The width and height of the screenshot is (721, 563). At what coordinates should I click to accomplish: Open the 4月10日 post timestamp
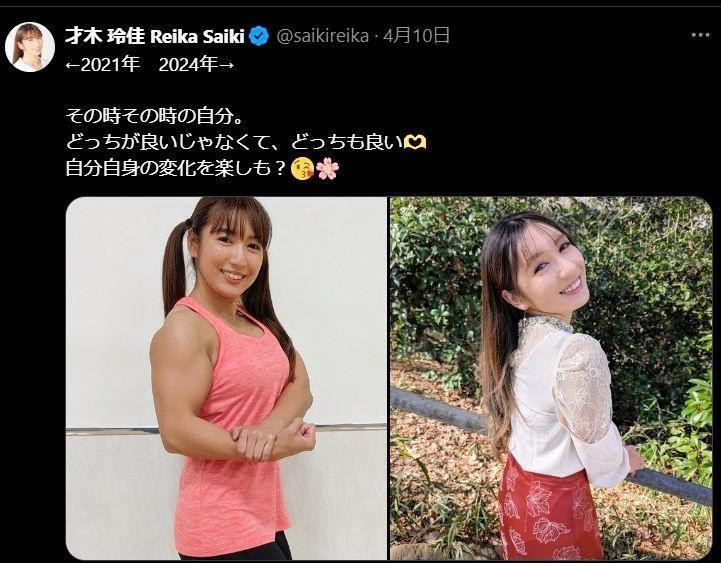[416, 35]
